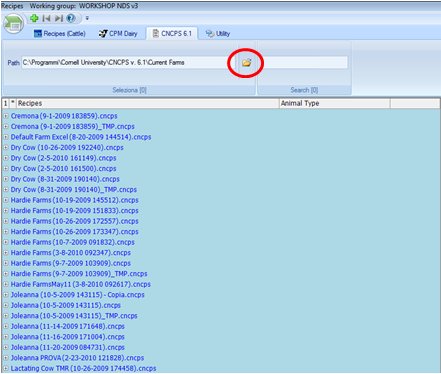The width and height of the screenshot is (441, 374).
Task: Click the Search [0] group label
Action: 304,90
